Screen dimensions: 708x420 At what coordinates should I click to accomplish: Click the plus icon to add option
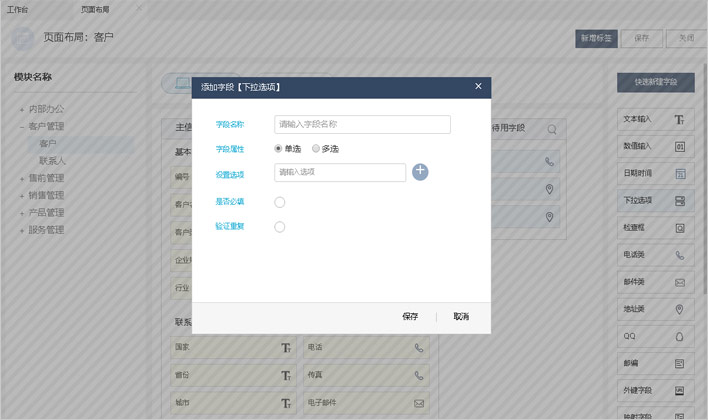point(420,172)
